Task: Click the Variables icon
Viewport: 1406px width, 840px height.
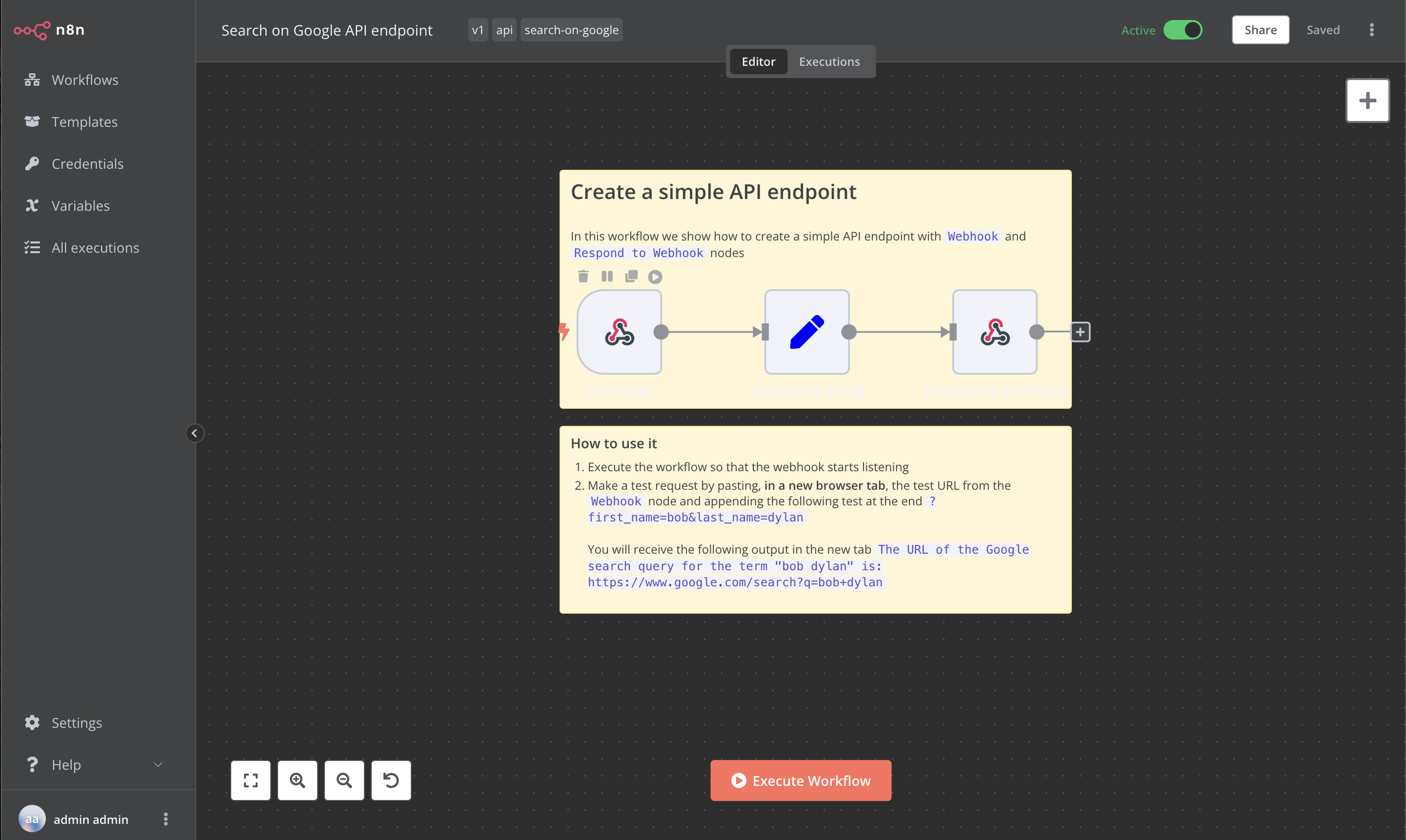Action: point(32,205)
